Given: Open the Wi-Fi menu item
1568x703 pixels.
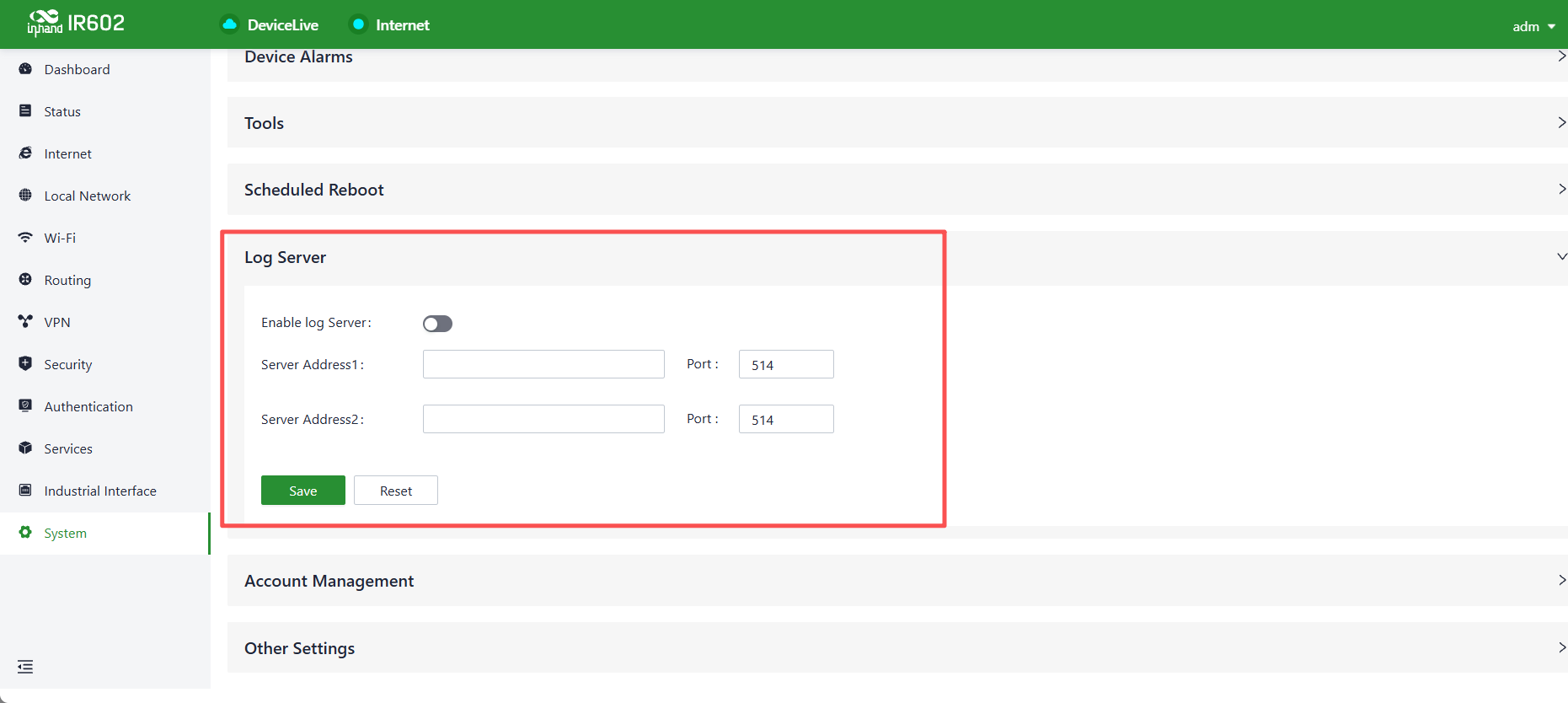Looking at the screenshot, I should coord(104,238).
